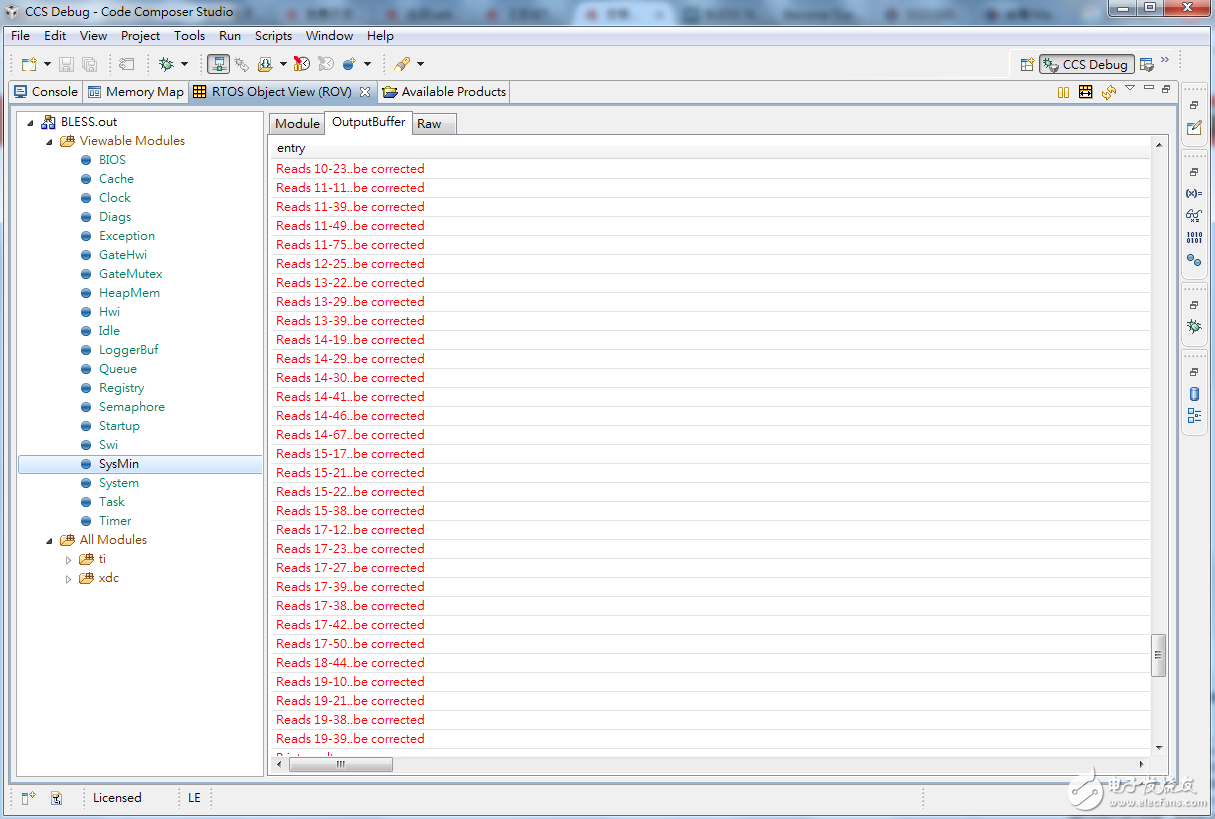Select row 'Reads 19-39..be corrected'
Viewport: 1215px width, 819px height.
711,739
